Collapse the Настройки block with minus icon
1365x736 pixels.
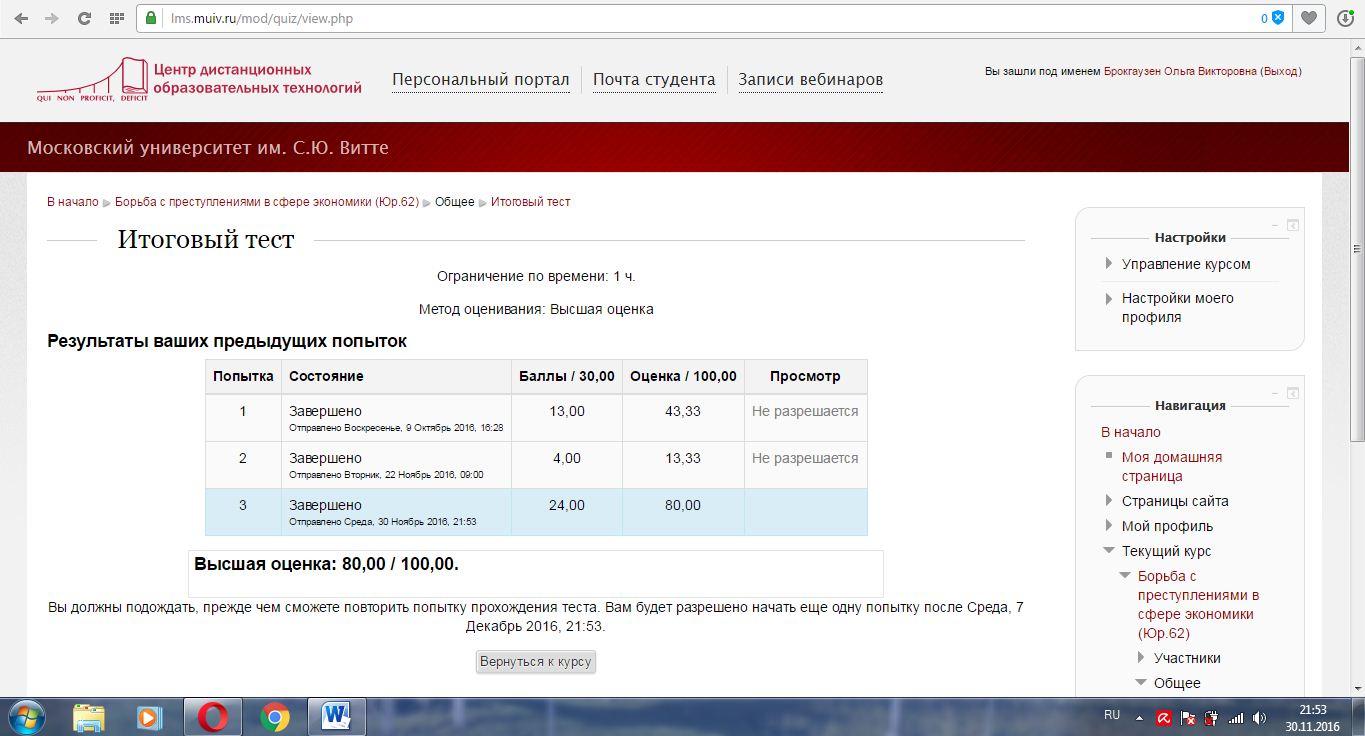(1274, 225)
